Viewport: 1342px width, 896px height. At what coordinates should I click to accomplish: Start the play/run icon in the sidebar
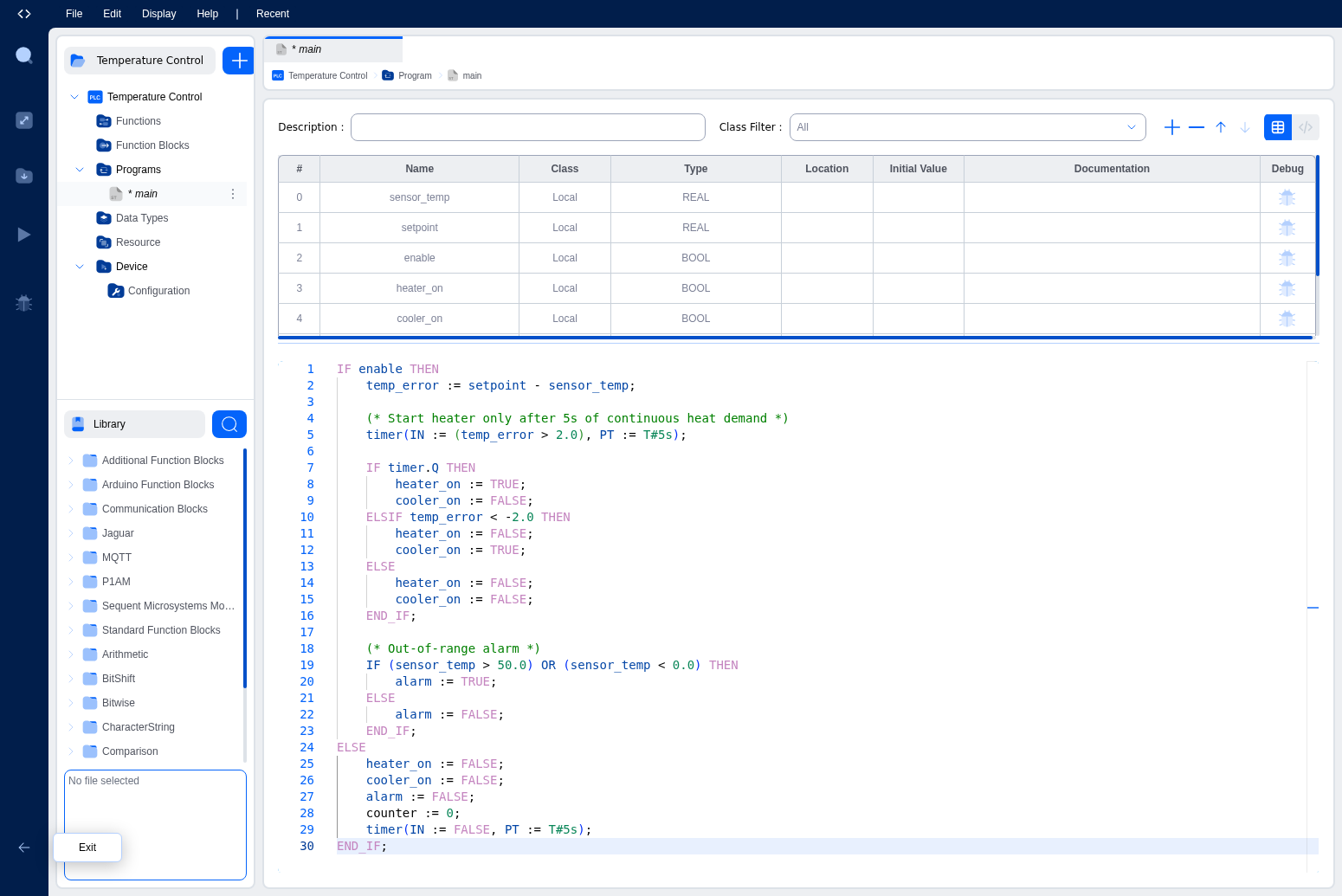coord(24,235)
